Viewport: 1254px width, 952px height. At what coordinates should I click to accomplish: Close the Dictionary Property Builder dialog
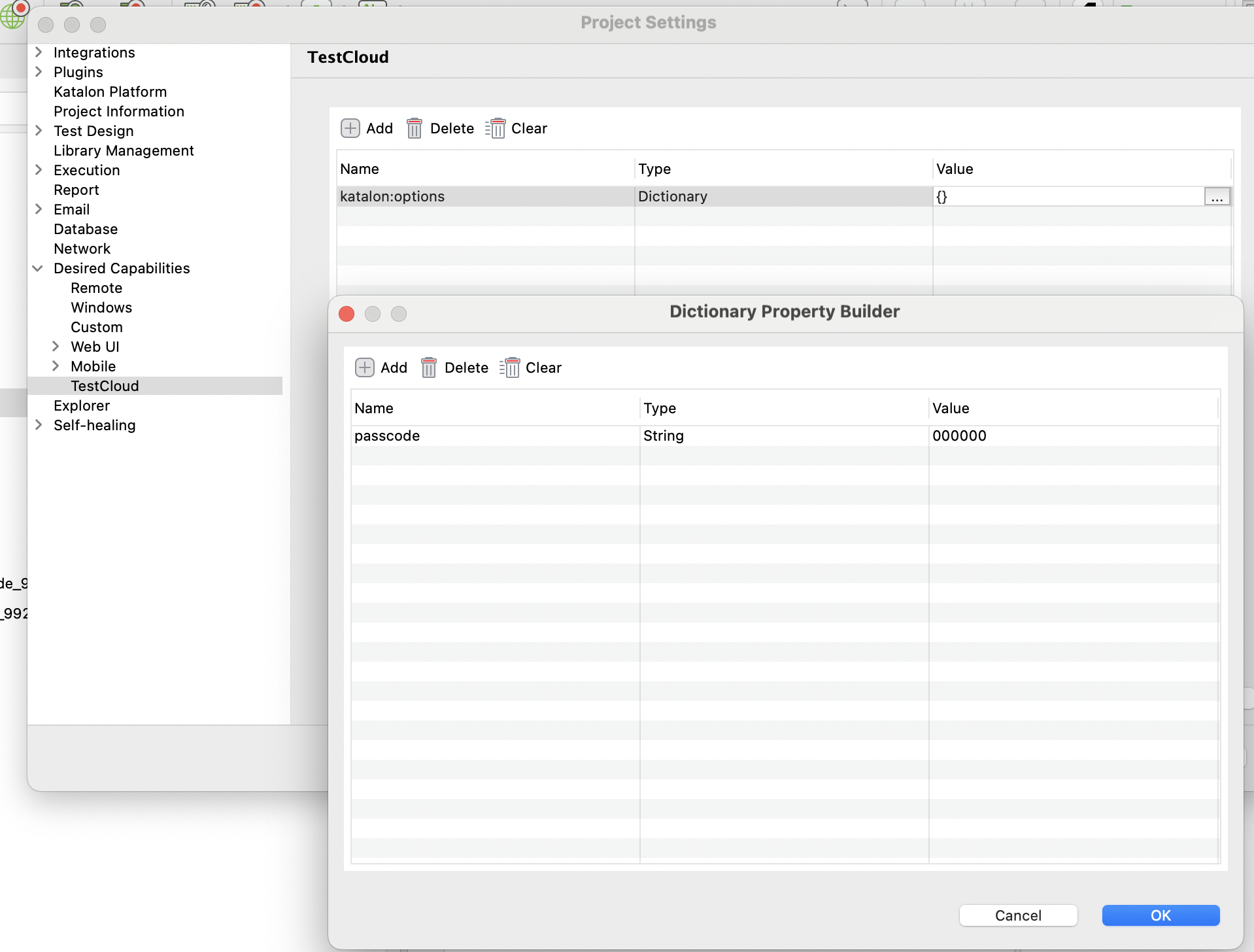pos(347,314)
